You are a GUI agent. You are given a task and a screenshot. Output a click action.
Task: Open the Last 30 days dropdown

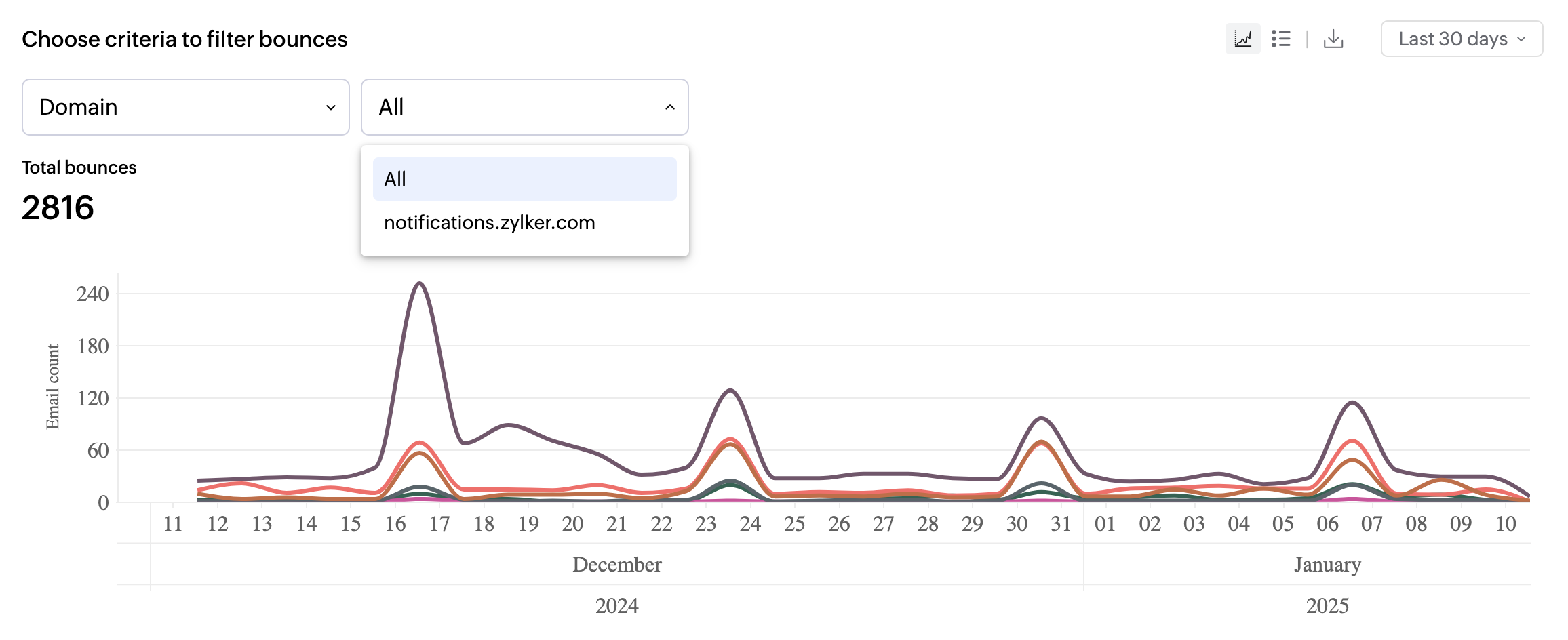pos(1462,39)
